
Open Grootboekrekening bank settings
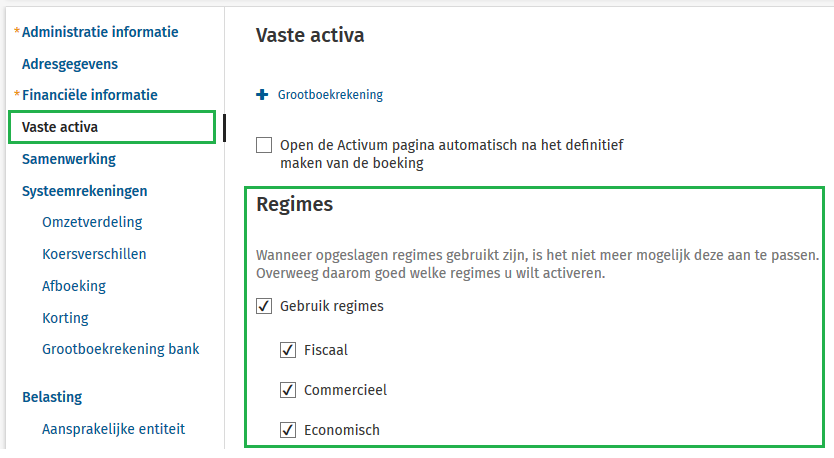point(120,349)
